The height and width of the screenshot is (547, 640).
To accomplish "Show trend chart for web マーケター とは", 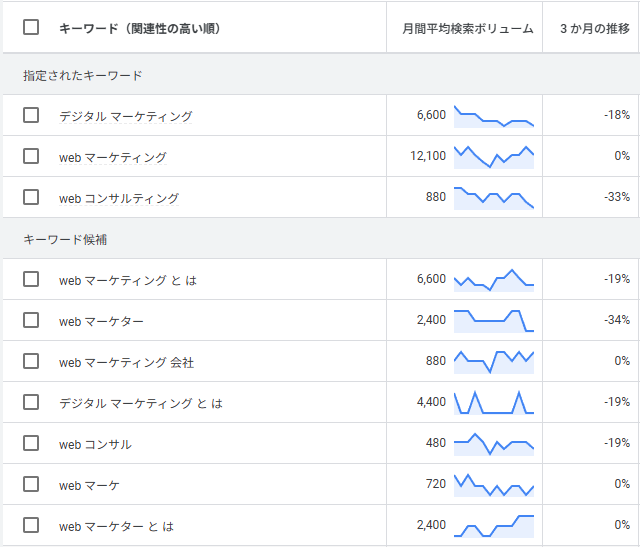I will [x=494, y=526].
